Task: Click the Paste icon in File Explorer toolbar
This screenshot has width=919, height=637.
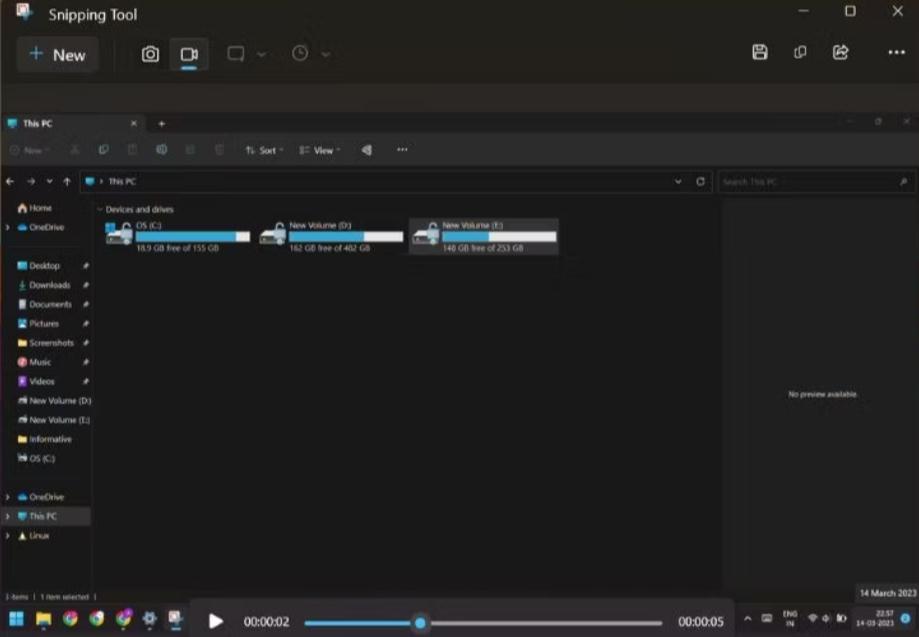Action: pos(132,150)
